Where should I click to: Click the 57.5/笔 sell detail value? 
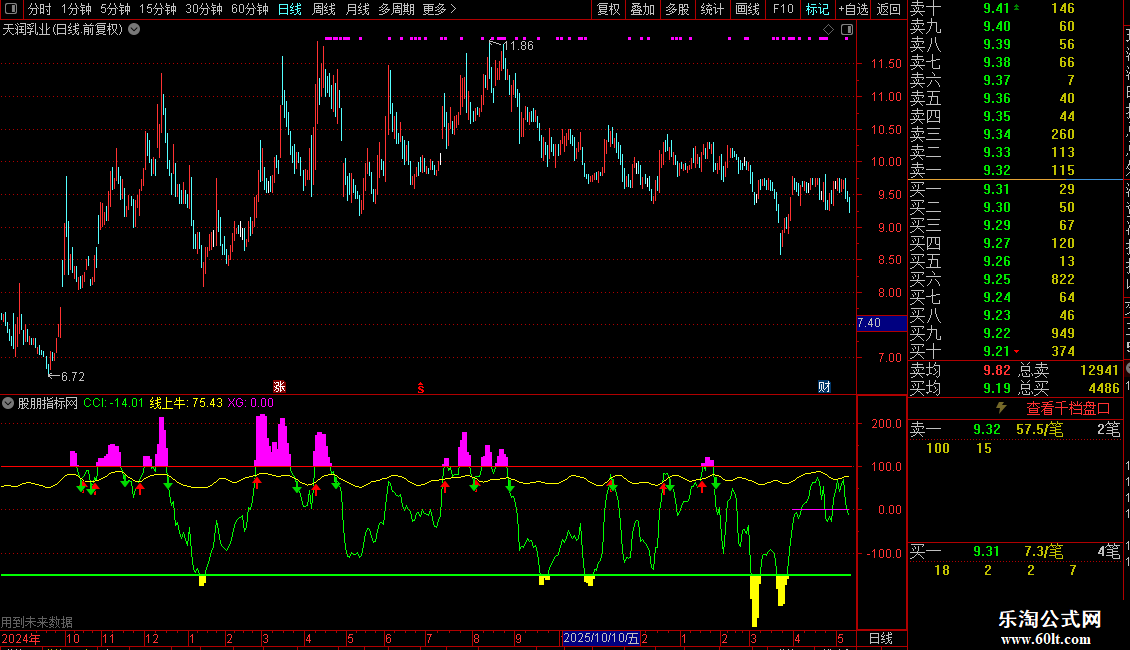(x=1039, y=429)
